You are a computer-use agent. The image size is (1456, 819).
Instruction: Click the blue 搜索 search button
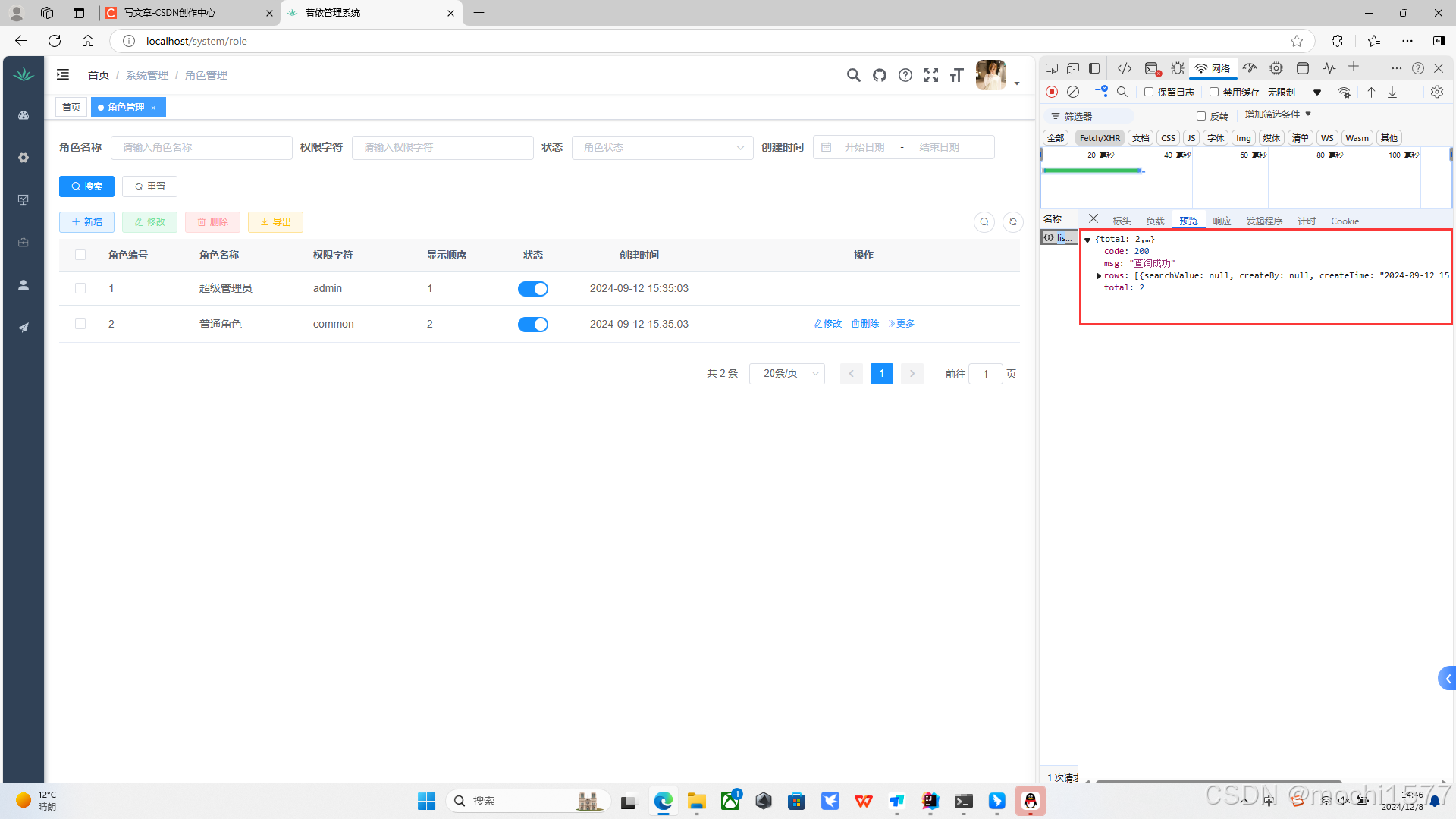tap(86, 187)
